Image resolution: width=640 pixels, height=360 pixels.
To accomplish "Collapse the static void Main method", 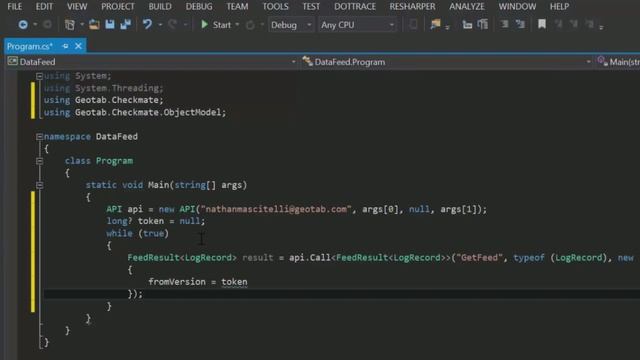I will [39, 185].
